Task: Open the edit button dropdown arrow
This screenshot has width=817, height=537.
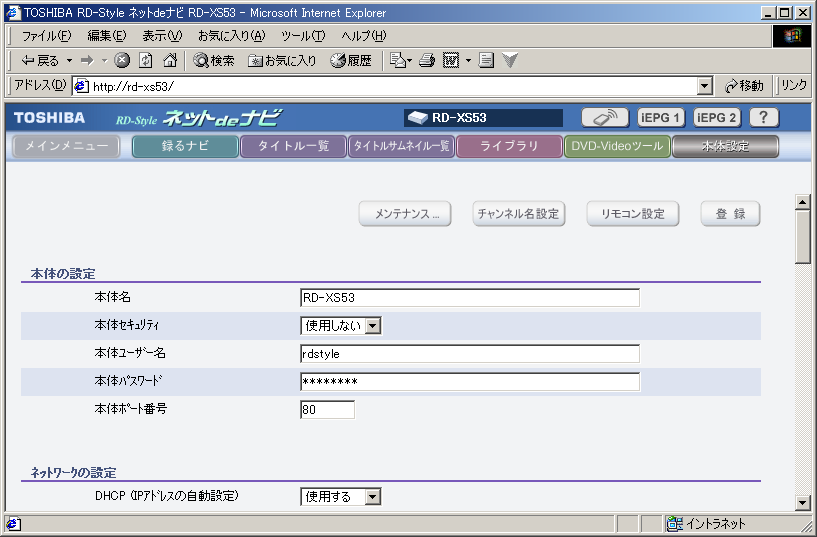Action: pos(468,61)
